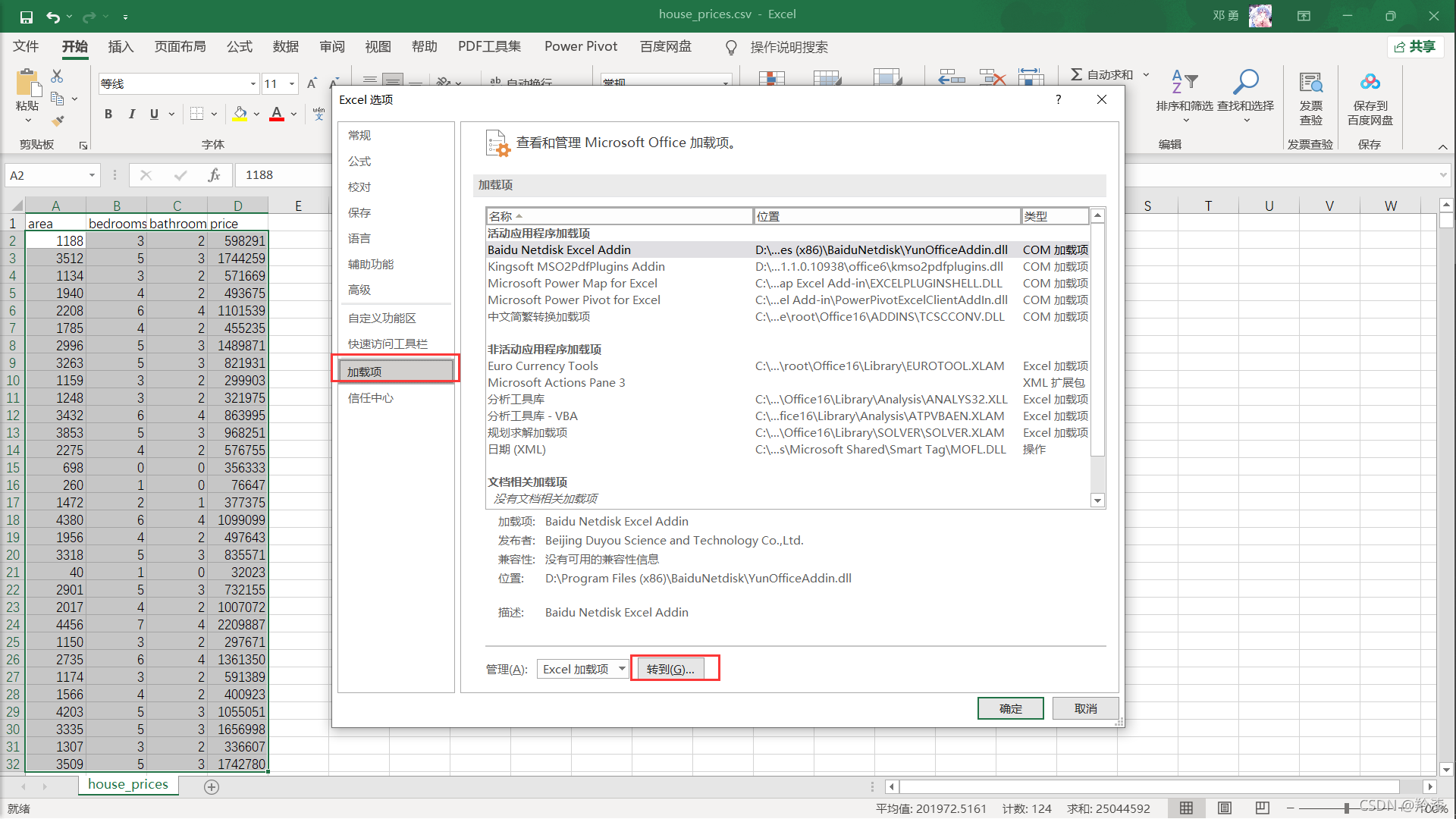The height and width of the screenshot is (819, 1456).
Task: Click the zoom slider handle
Action: point(1347,808)
